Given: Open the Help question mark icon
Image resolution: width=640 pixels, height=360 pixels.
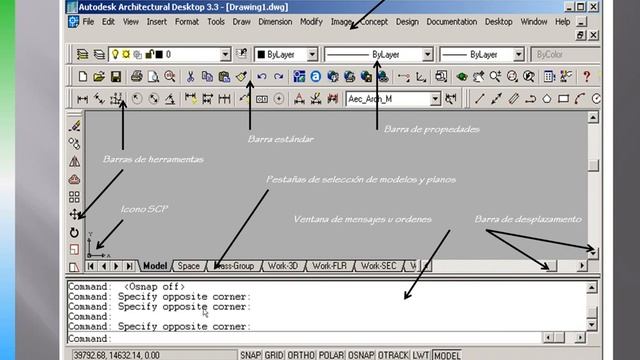Looking at the screenshot, I should coord(587,76).
